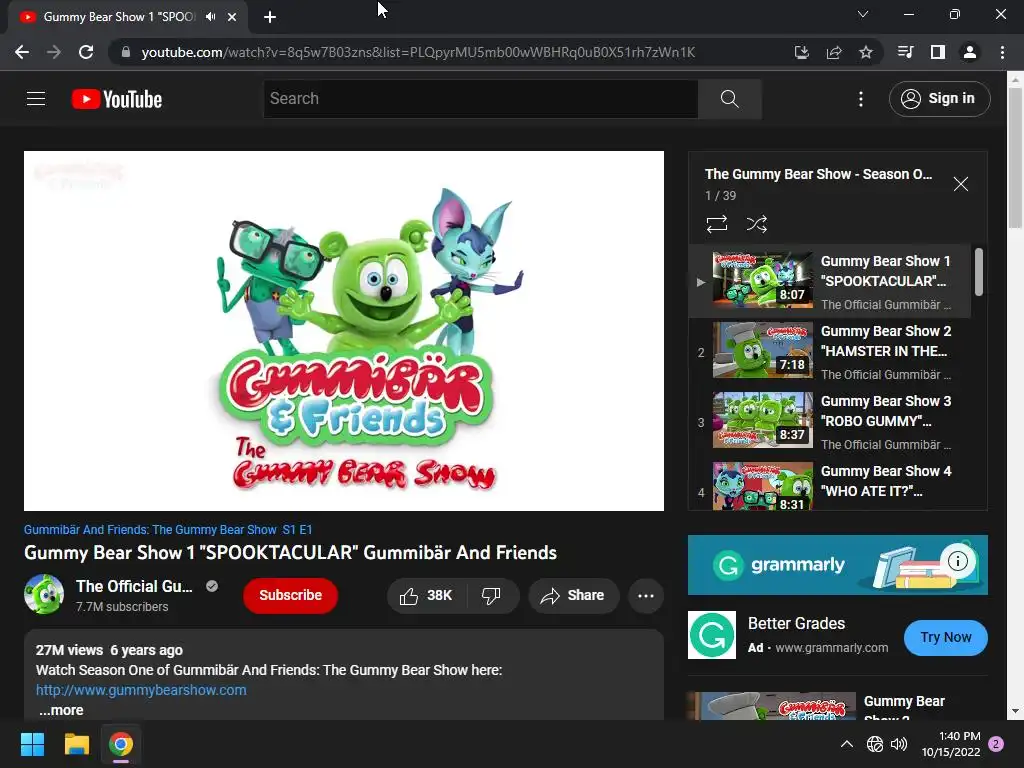The image size is (1024, 768).
Task: View site info via padlock icon
Action: tap(126, 52)
